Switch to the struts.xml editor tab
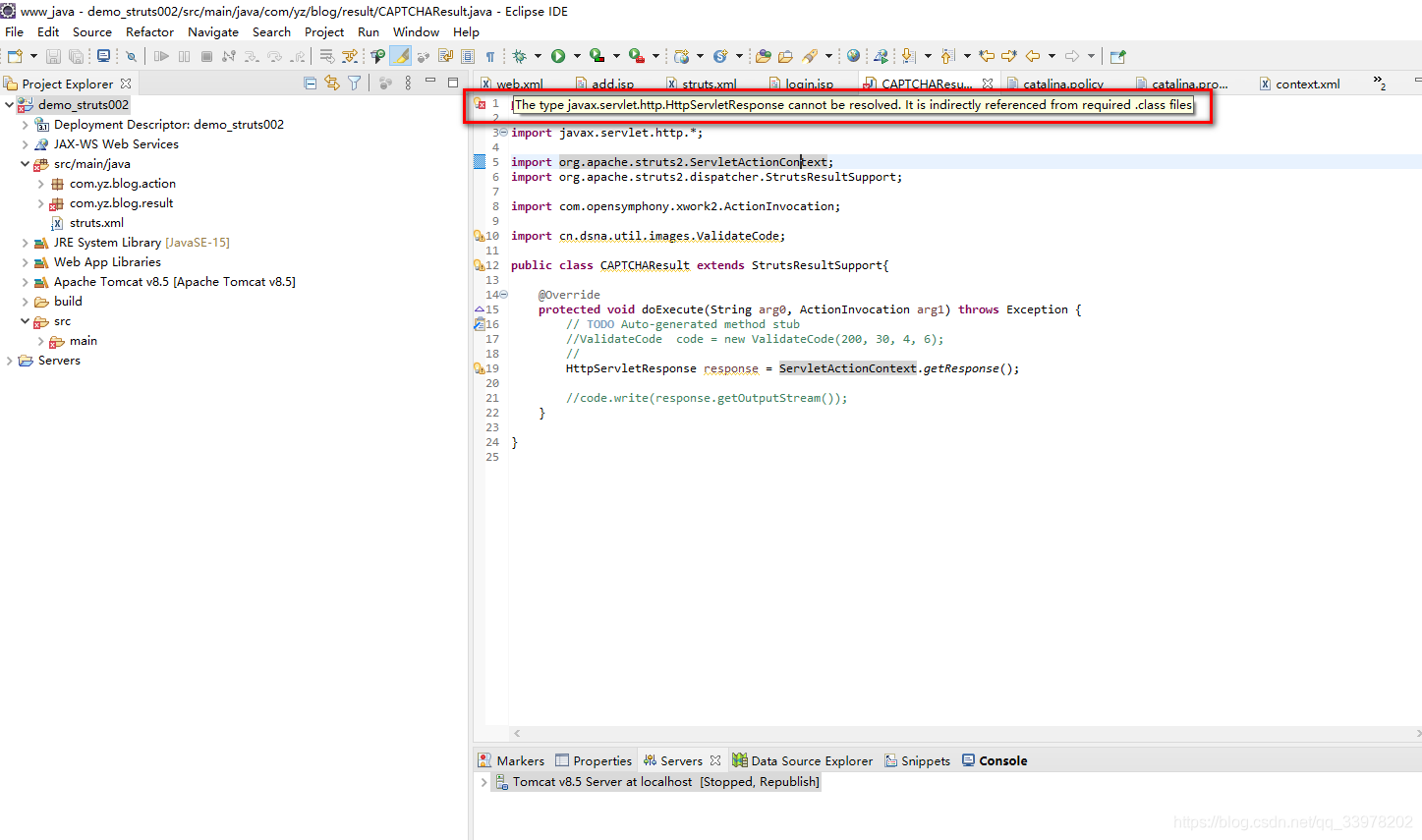This screenshot has height=840, width=1422. [703, 83]
